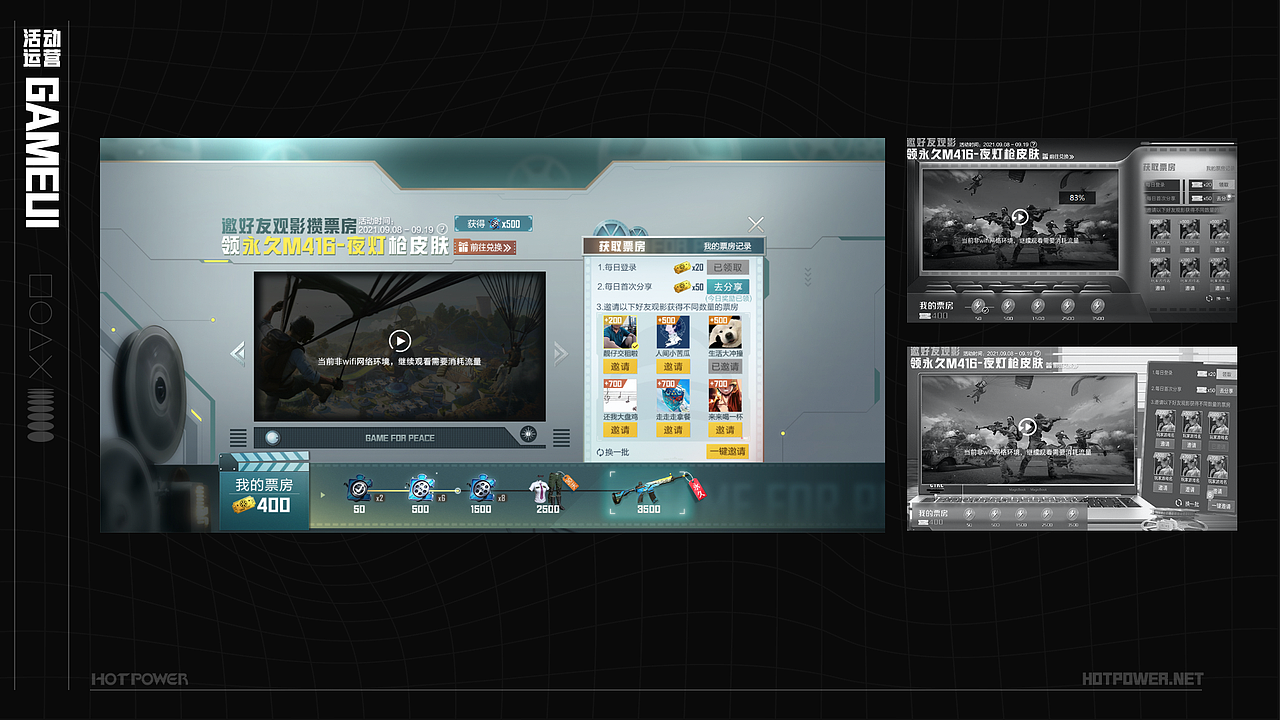
Task: Click 领取 button in top grayscale mockup
Action: coord(1223,185)
